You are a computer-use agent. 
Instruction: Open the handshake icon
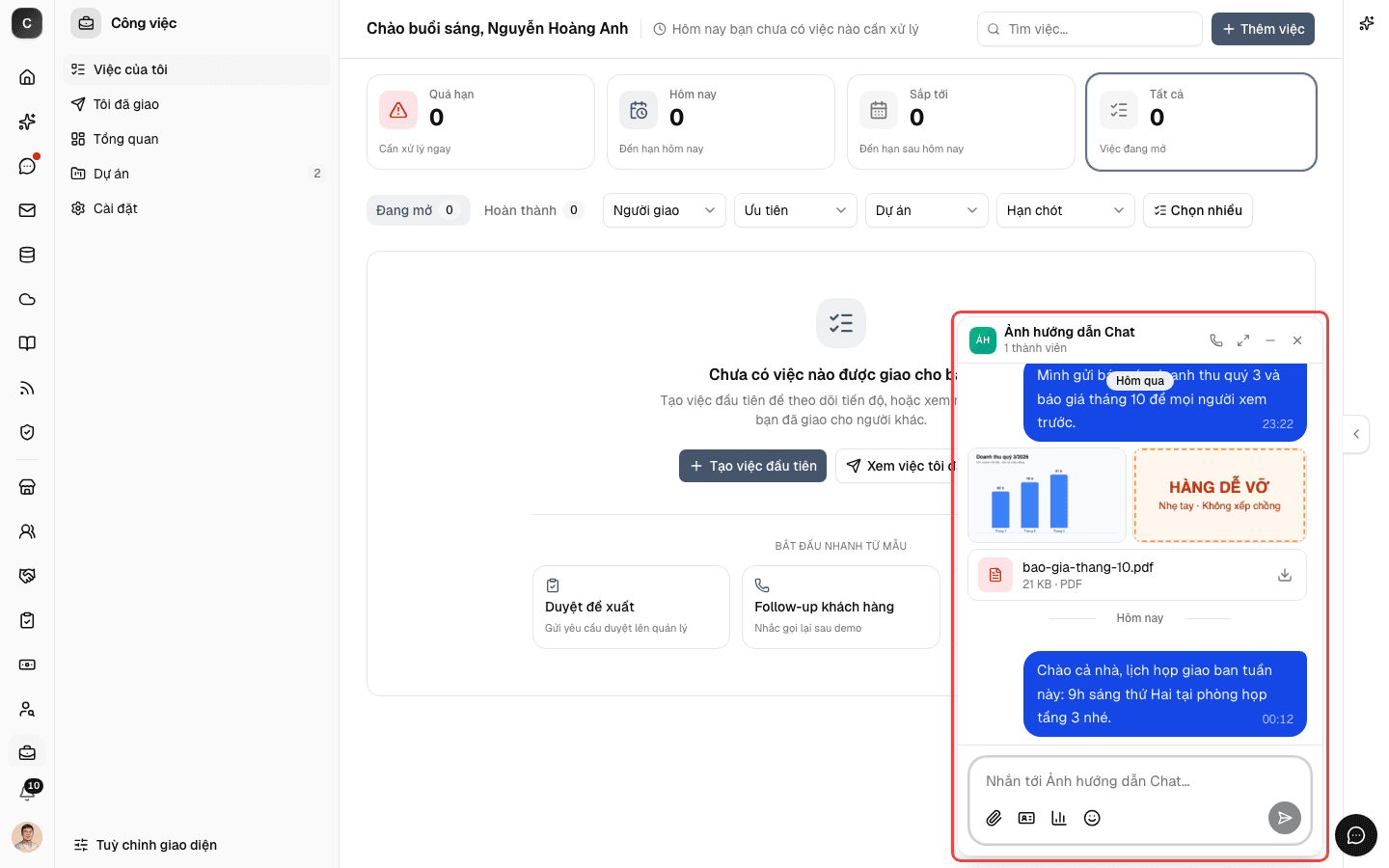[27, 576]
